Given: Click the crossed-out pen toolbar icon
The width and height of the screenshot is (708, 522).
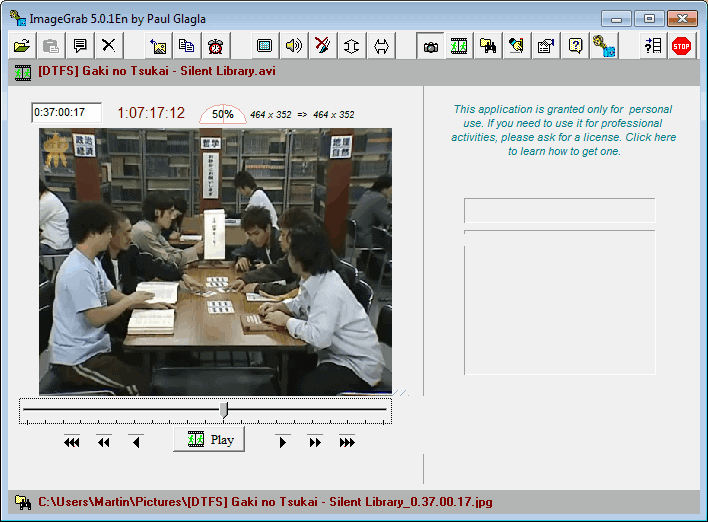Looking at the screenshot, I should click(322, 46).
